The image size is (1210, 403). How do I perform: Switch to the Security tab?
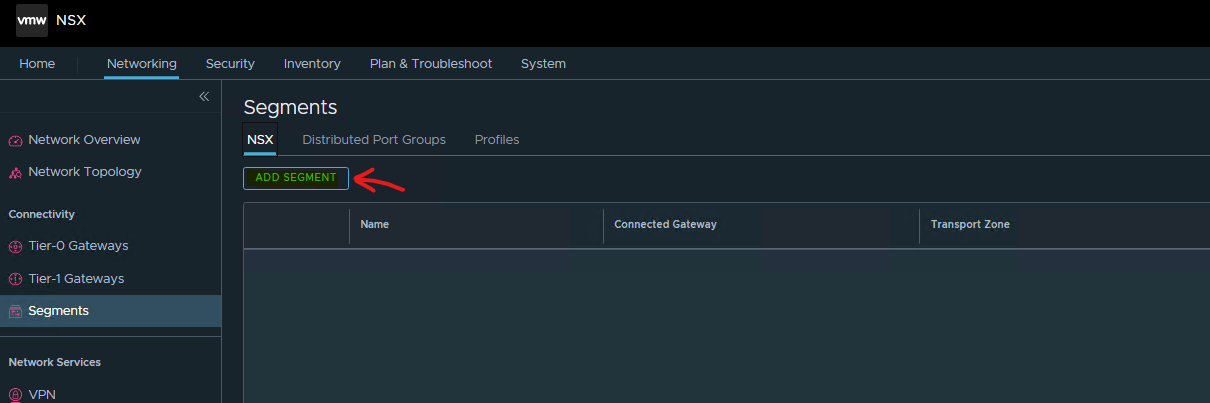[x=230, y=64]
